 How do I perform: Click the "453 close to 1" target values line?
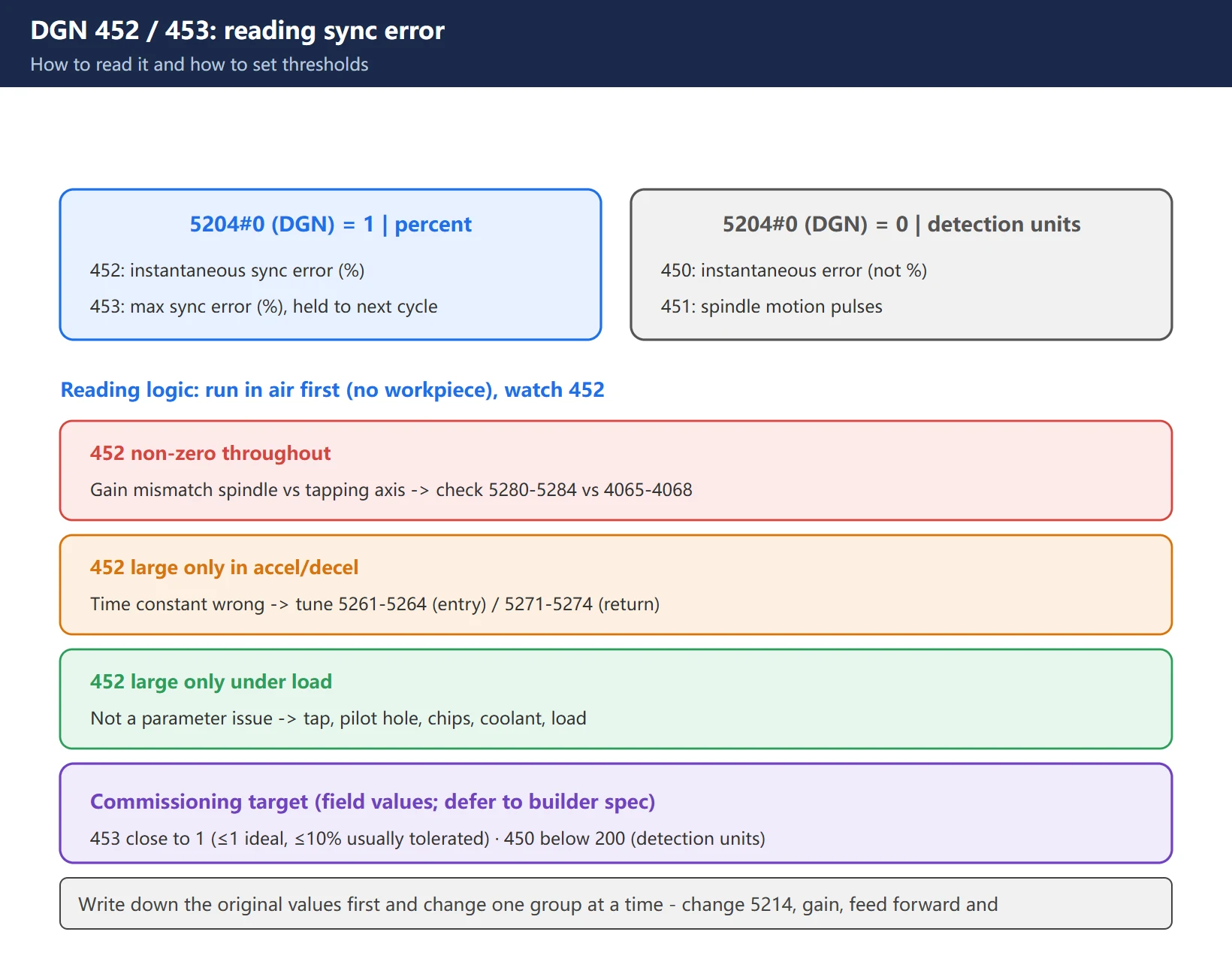click(x=427, y=839)
